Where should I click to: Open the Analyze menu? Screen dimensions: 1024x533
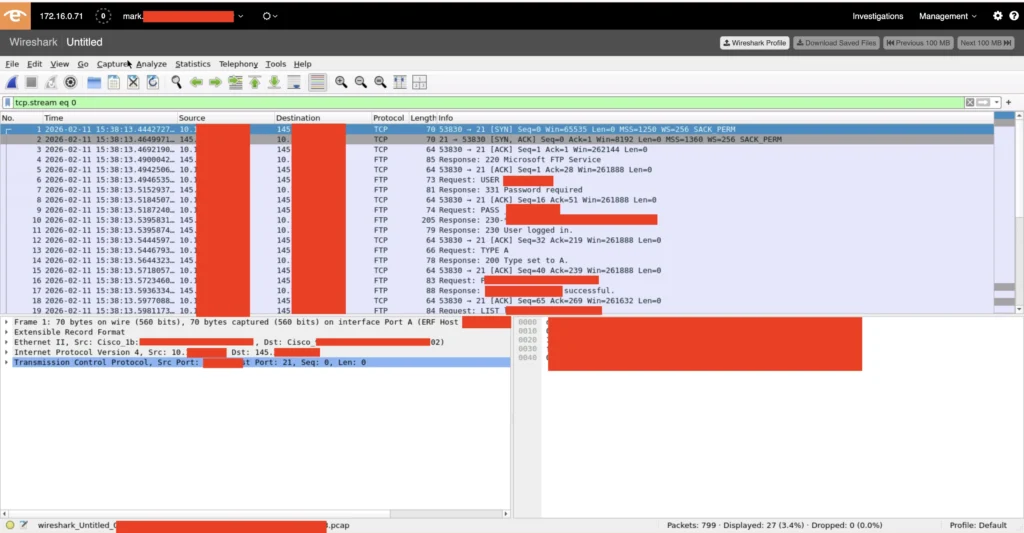[x=152, y=64]
